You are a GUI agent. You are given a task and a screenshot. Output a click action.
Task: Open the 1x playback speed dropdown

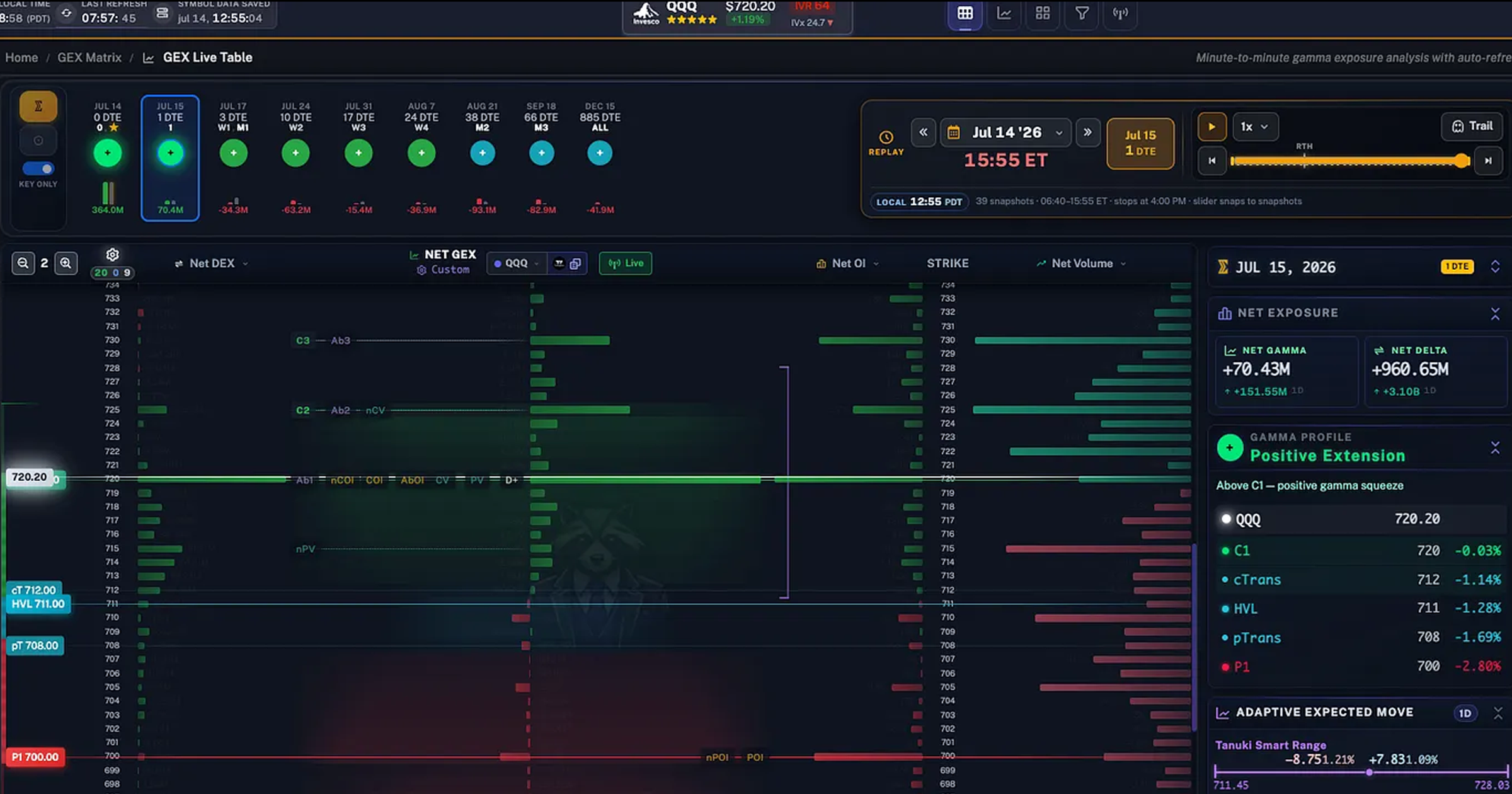(1255, 127)
